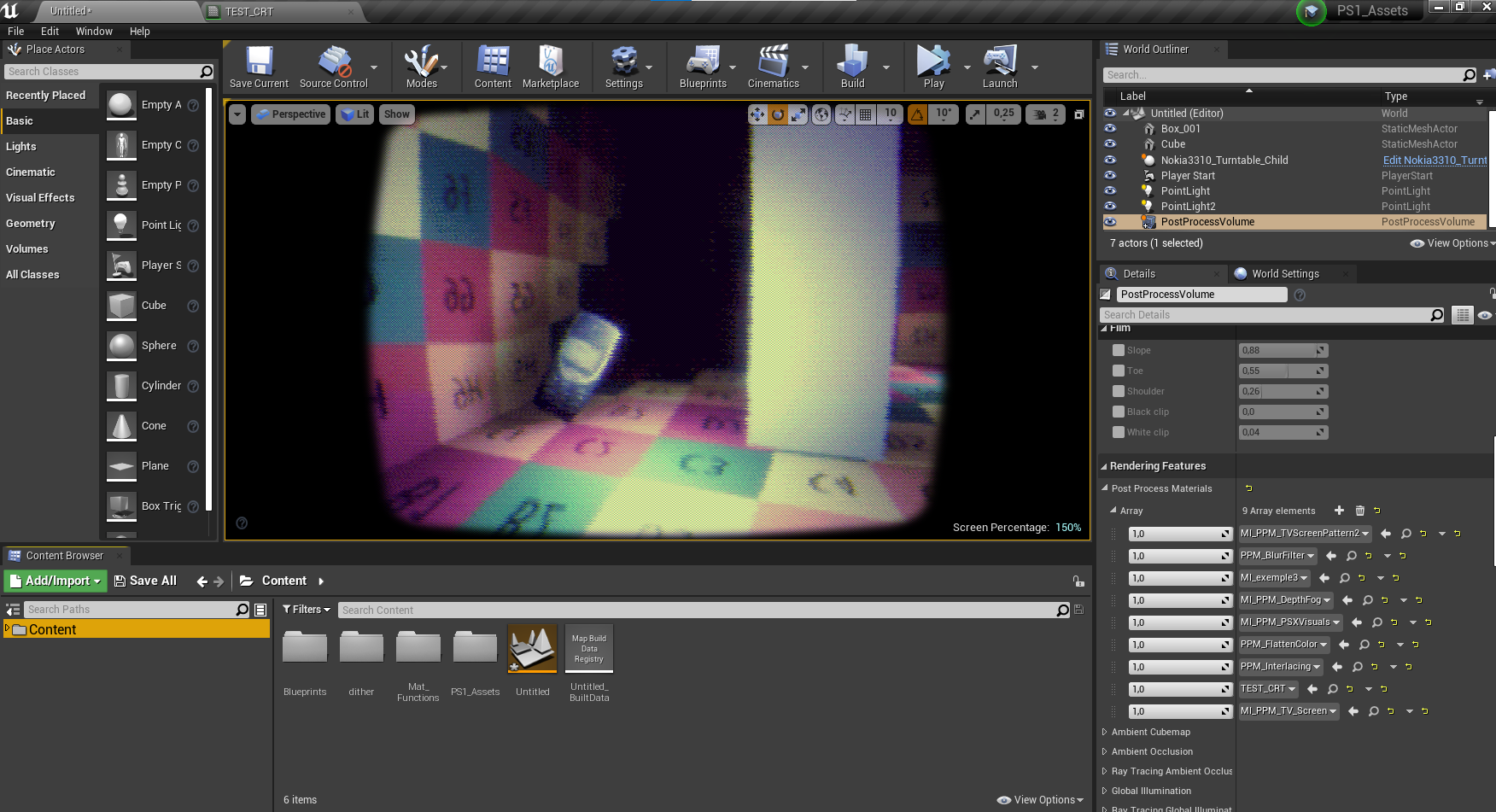Click the Toe value slider field

tap(1277, 371)
